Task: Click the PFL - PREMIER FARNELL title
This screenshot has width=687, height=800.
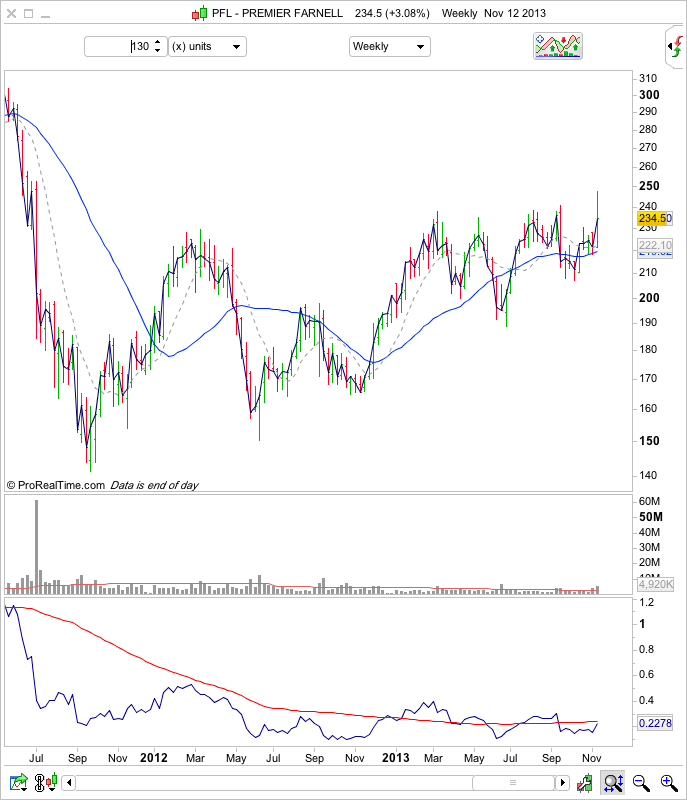Action: [x=277, y=13]
